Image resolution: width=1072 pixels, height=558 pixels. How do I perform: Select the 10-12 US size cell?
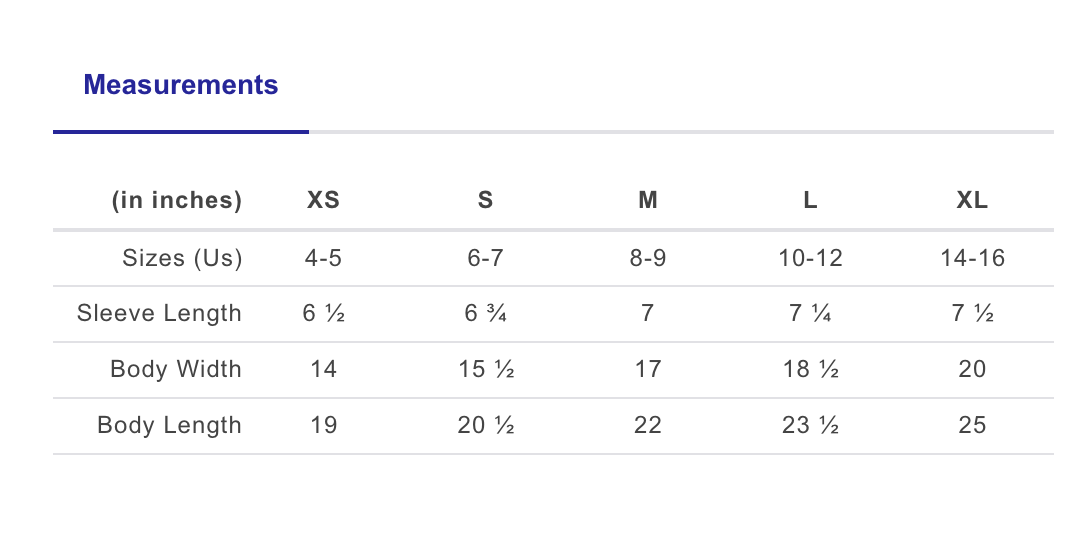click(x=810, y=258)
